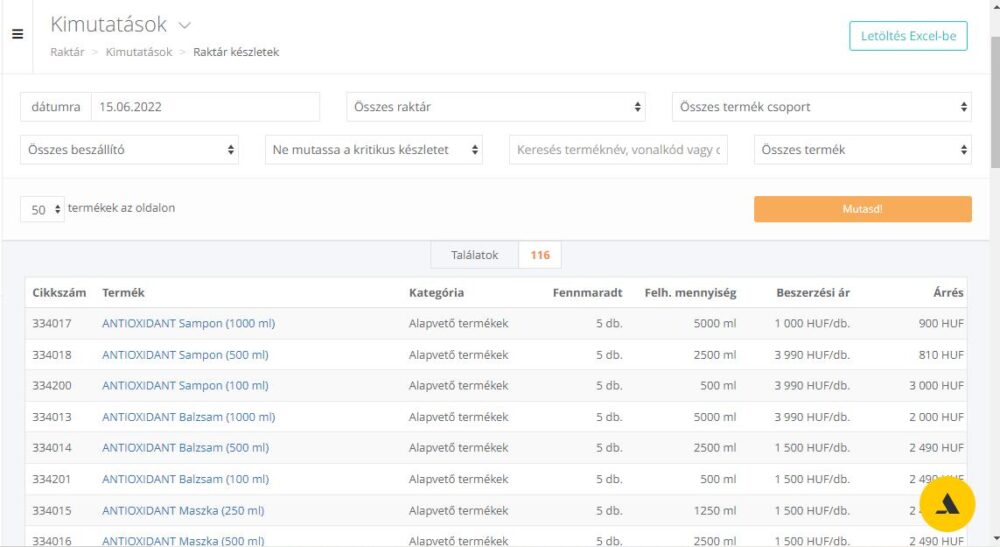The height and width of the screenshot is (547, 1000).
Task: Open the hamburger menu icon
Action: tap(17, 34)
